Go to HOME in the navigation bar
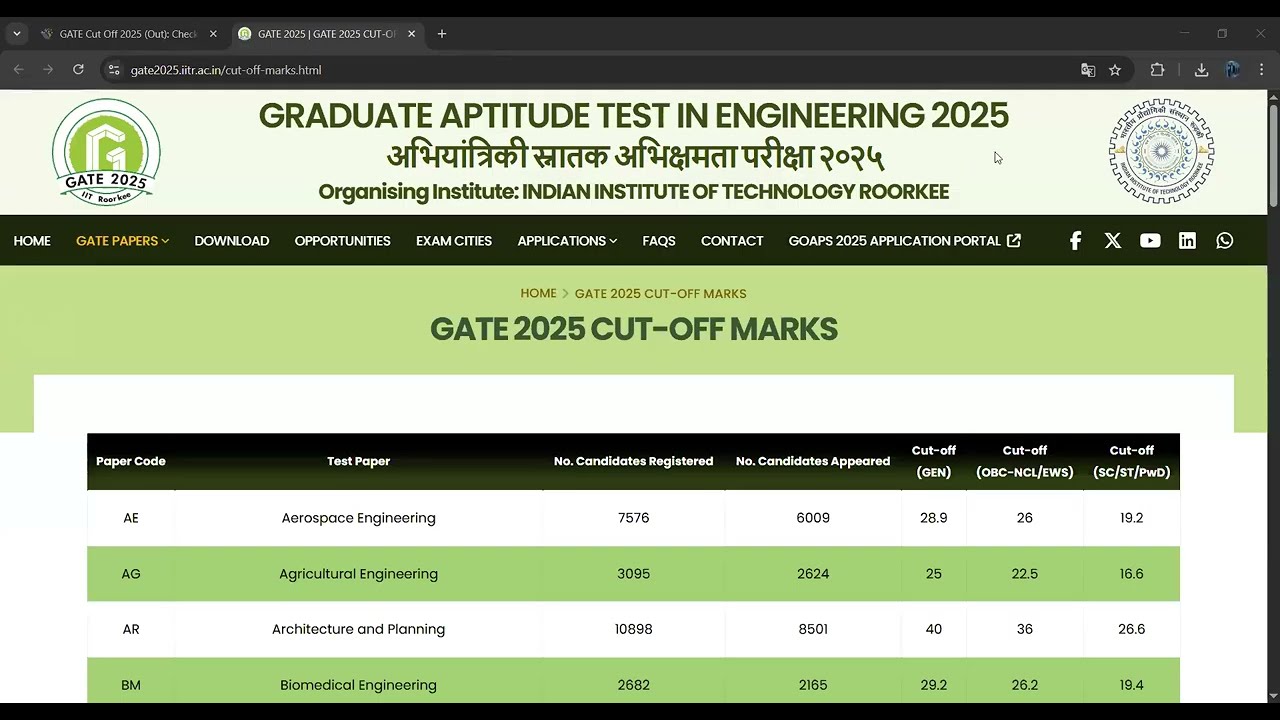This screenshot has height=720, width=1280. [32, 241]
